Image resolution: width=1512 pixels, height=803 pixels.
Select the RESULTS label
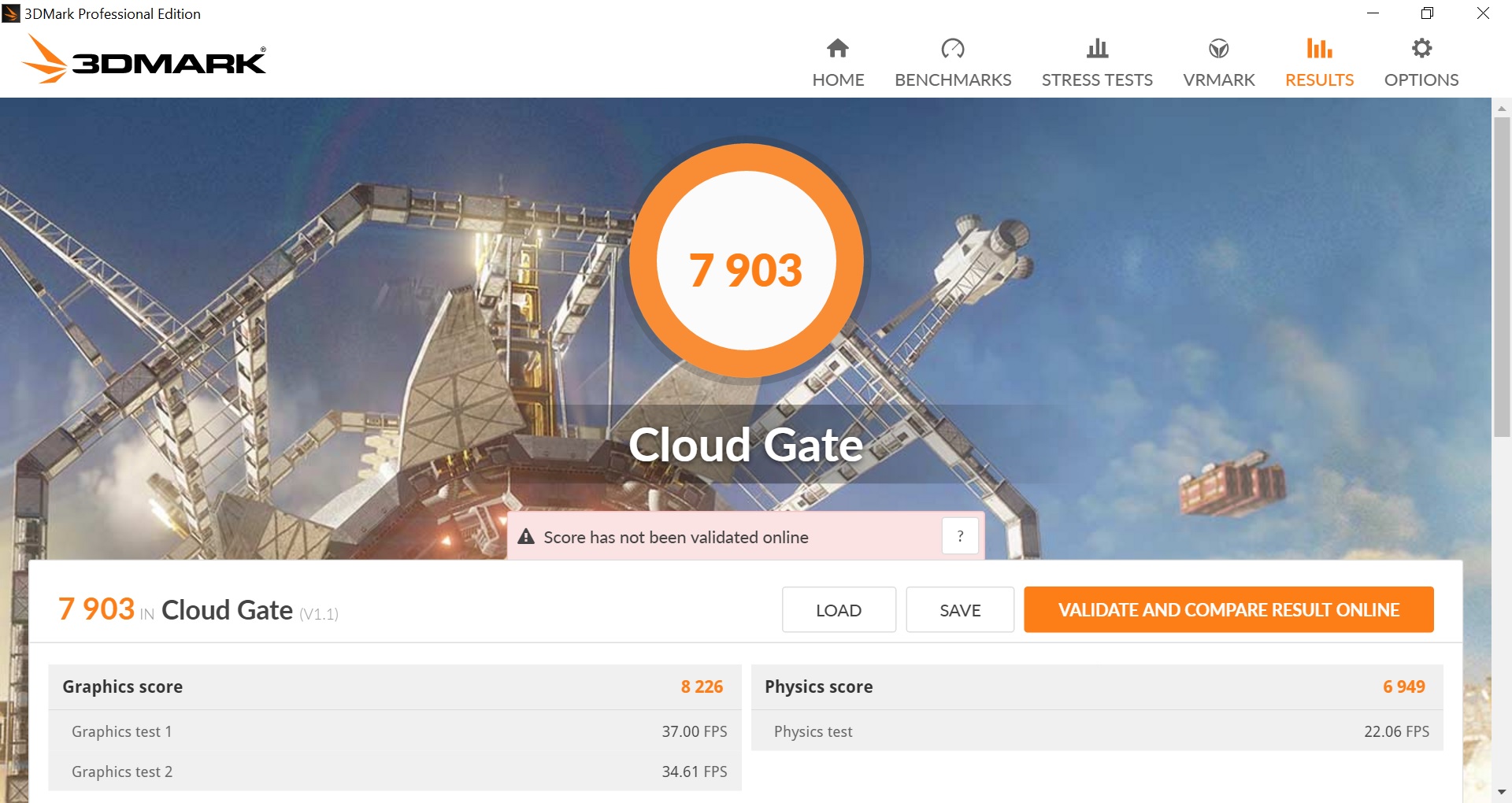click(x=1320, y=80)
